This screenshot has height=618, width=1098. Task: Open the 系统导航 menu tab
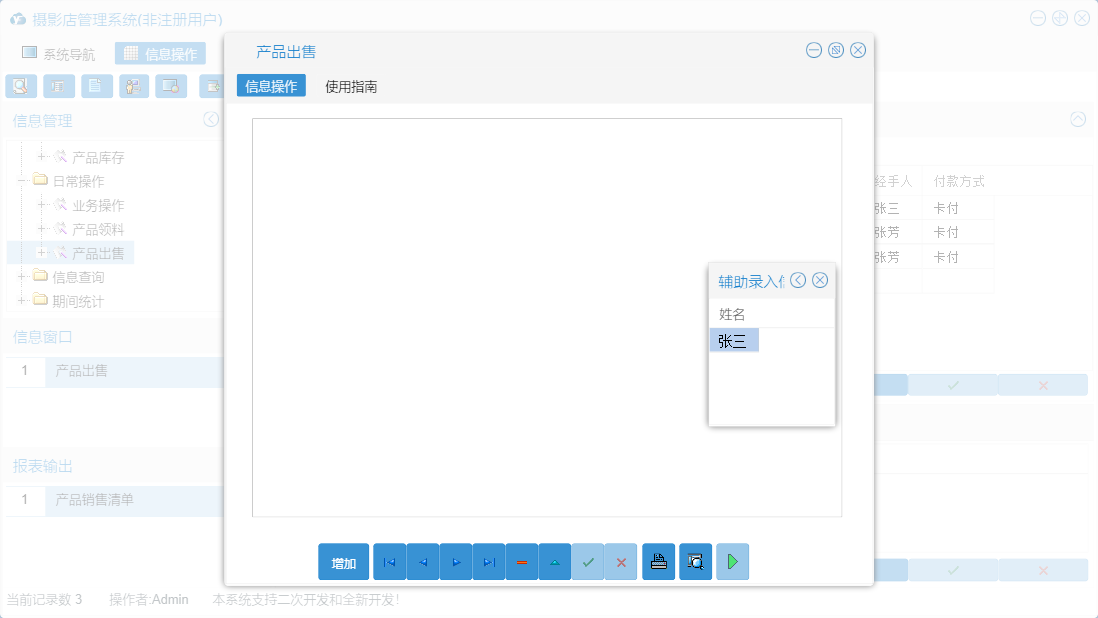59,54
